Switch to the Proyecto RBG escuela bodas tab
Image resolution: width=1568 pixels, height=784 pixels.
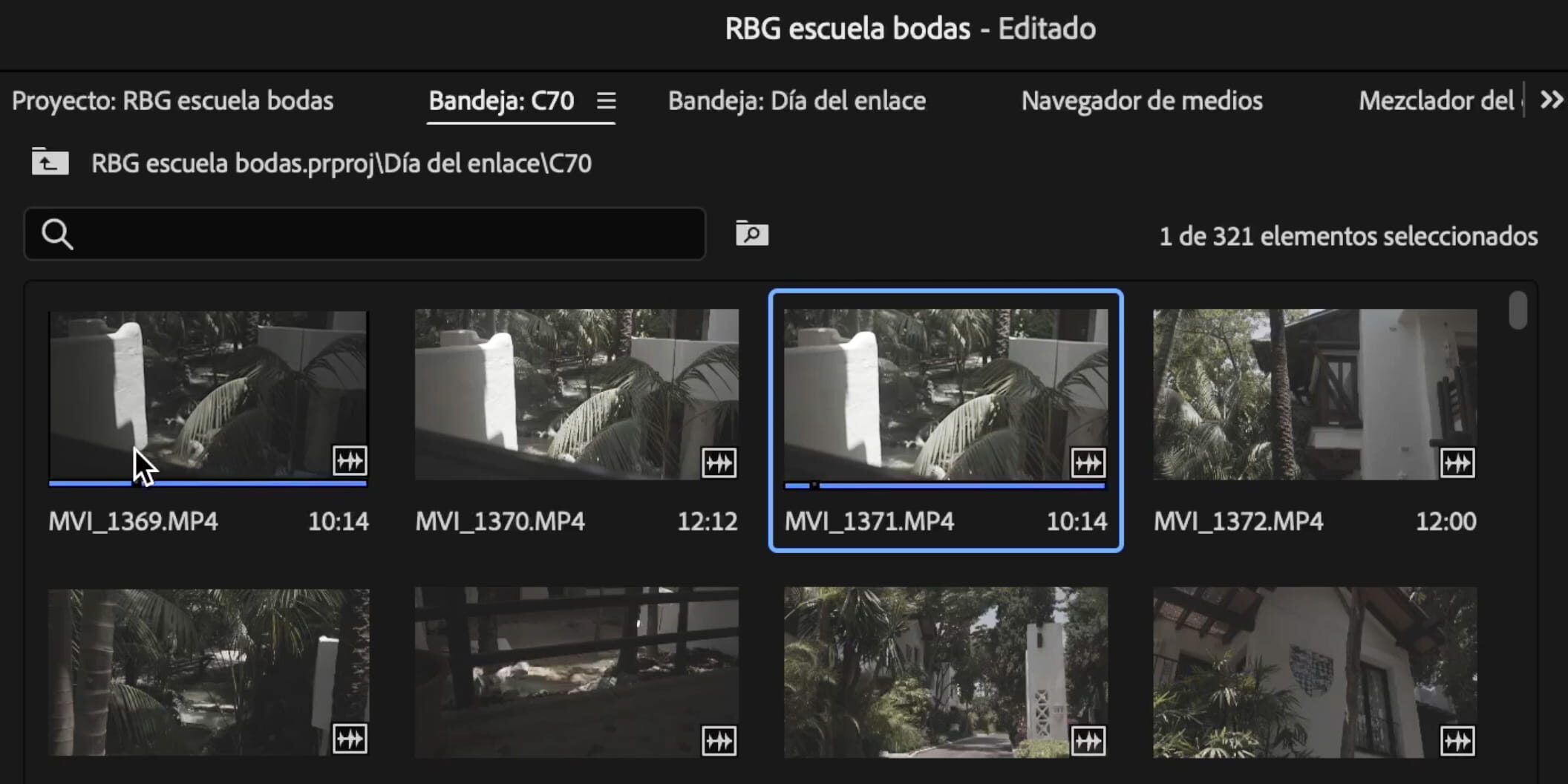pos(174,101)
